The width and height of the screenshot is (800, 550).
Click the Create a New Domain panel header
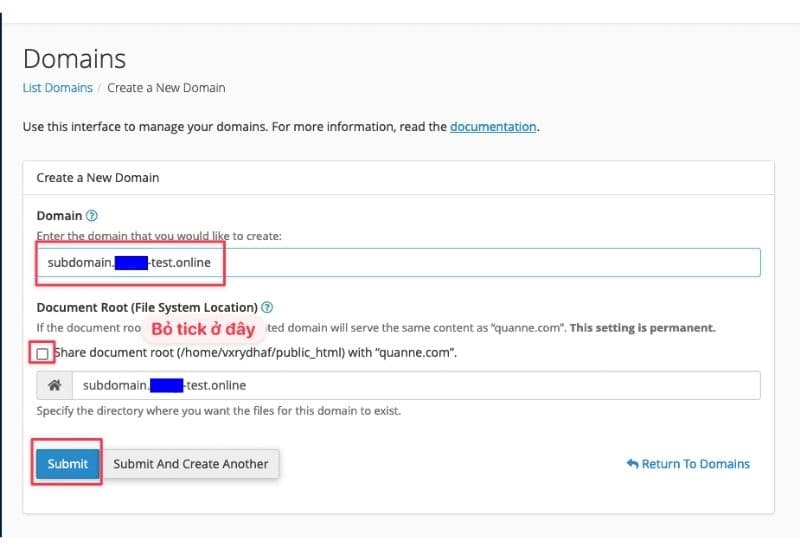398,178
